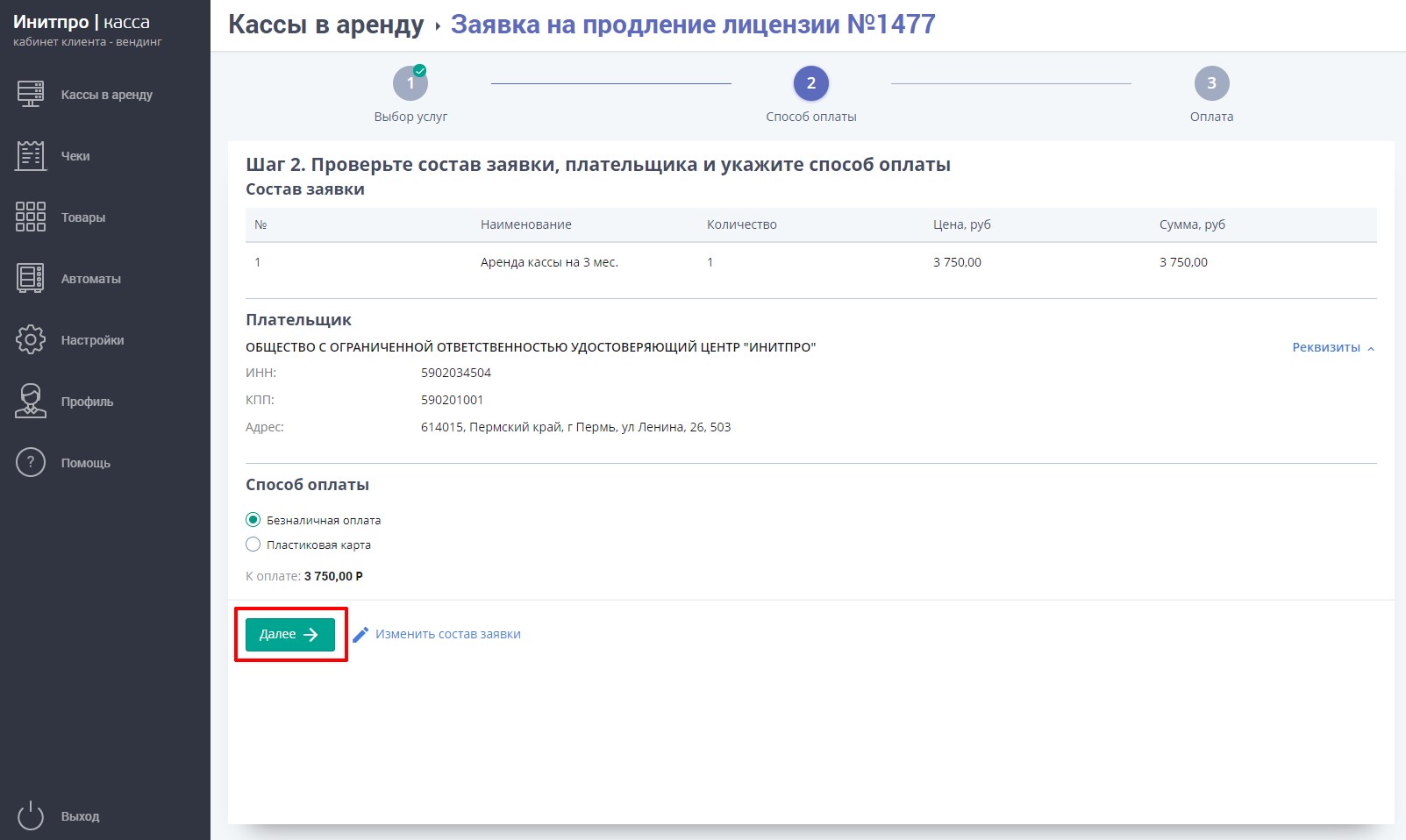Click the Количество column header
The width and height of the screenshot is (1406, 840).
click(742, 224)
